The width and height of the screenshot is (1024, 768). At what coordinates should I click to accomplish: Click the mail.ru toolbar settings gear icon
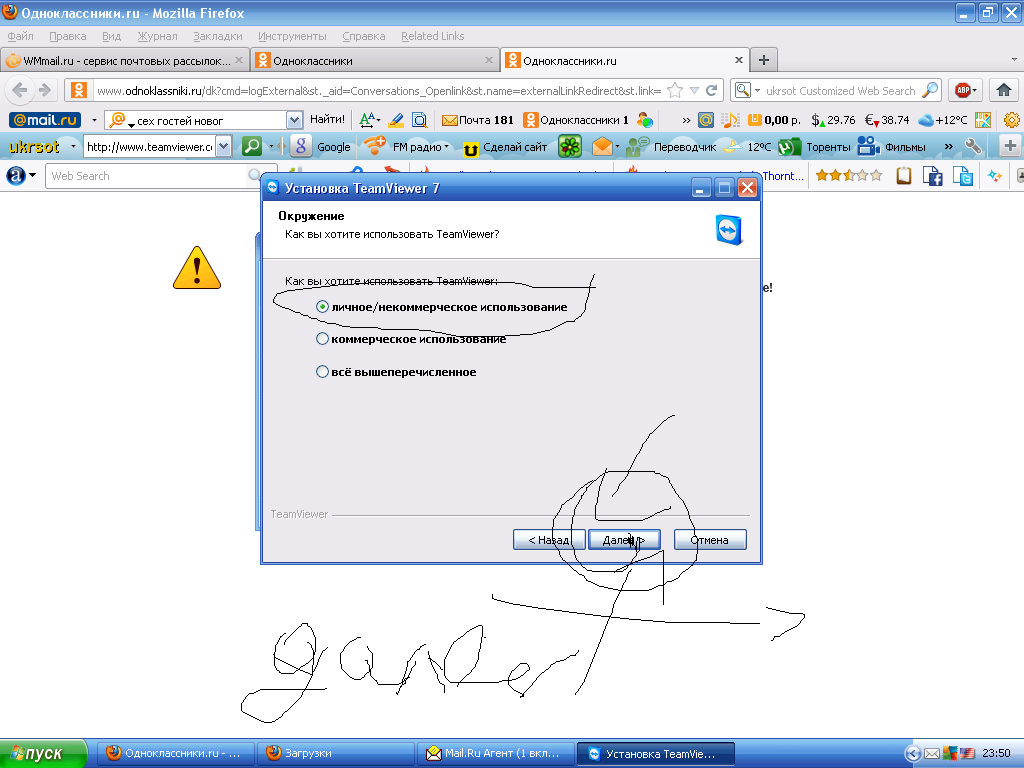[1012, 120]
